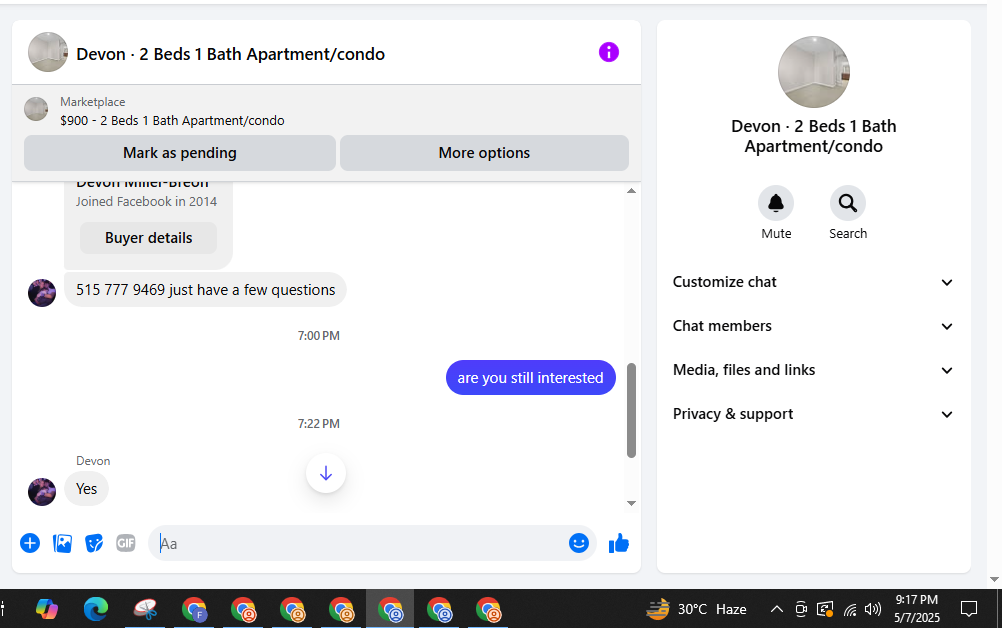Open the $900 - 2 Beds 1 Bath listing link
The width and height of the screenshot is (1002, 628).
click(173, 121)
